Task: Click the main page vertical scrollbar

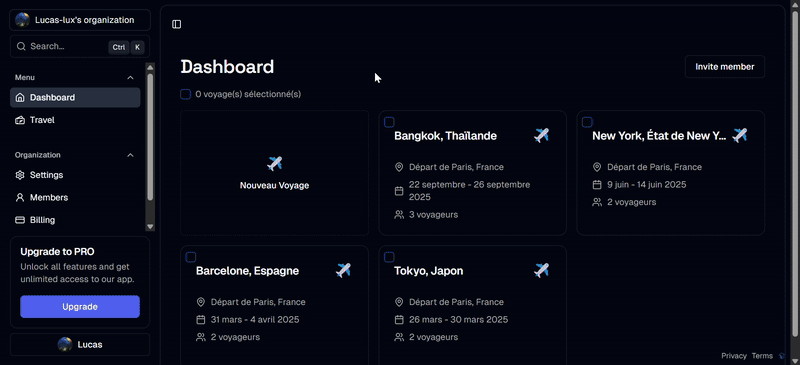Action: [x=795, y=174]
